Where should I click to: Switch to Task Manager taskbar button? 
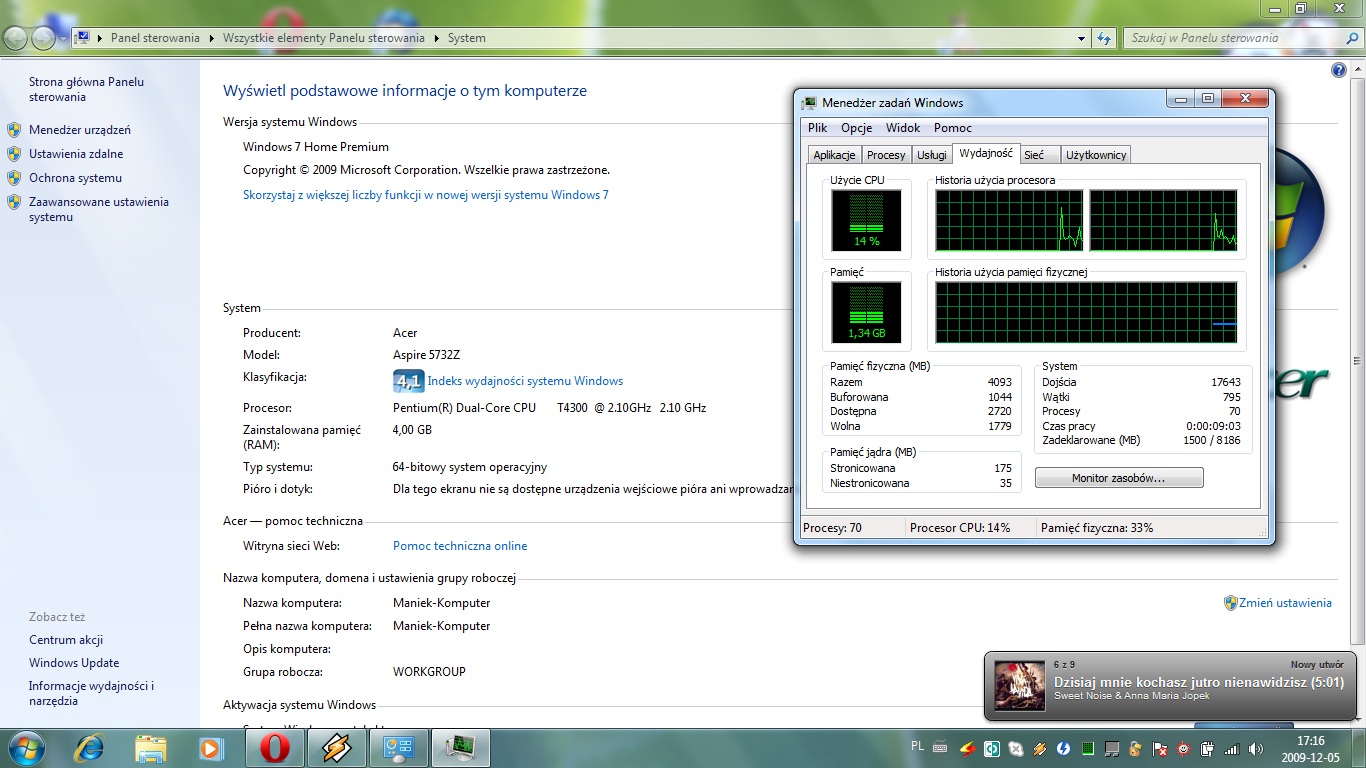coord(461,747)
